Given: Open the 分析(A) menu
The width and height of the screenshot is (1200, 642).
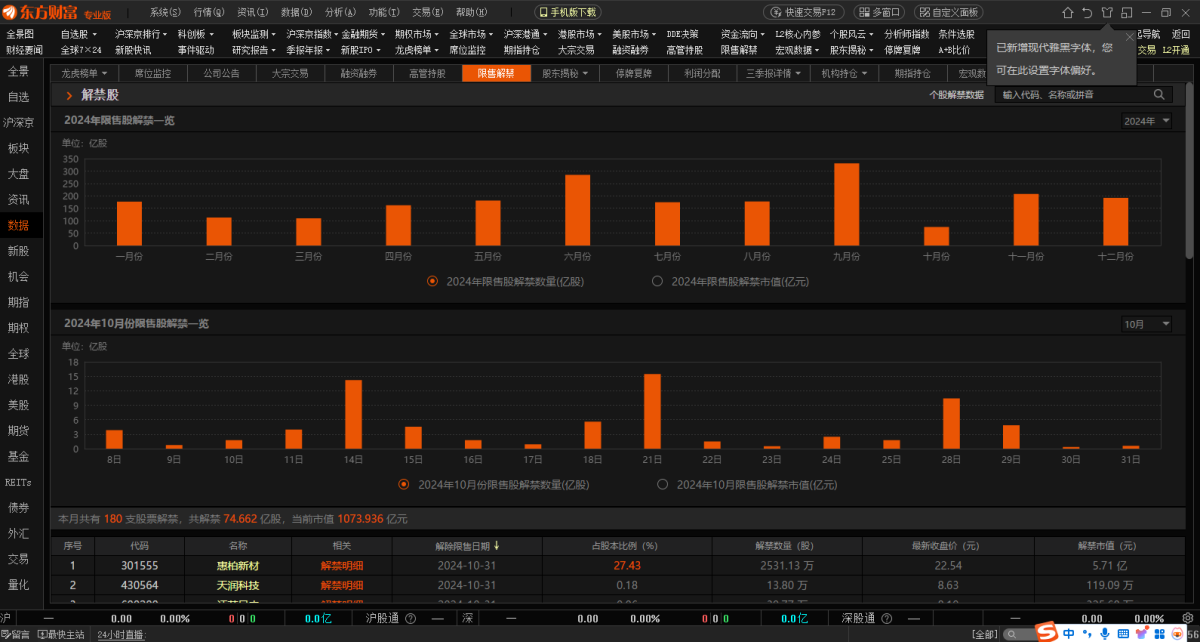Looking at the screenshot, I should coord(340,12).
